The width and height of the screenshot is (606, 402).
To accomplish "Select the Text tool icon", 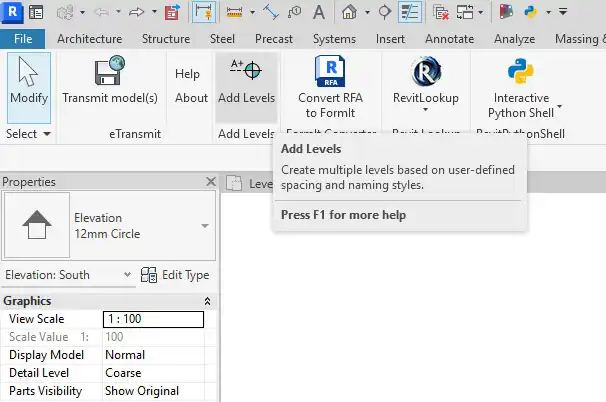I will [x=319, y=12].
